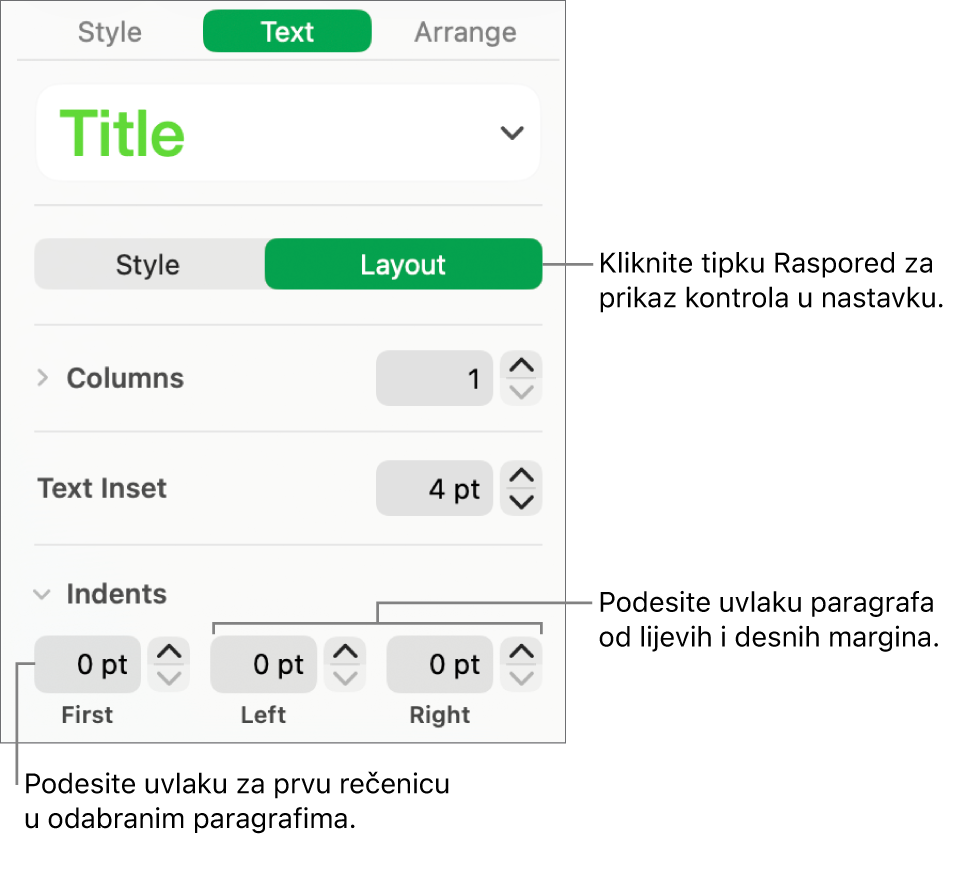Viewport: 953px width, 873px height.
Task: Open the Title style chevron menu
Action: tap(511, 132)
